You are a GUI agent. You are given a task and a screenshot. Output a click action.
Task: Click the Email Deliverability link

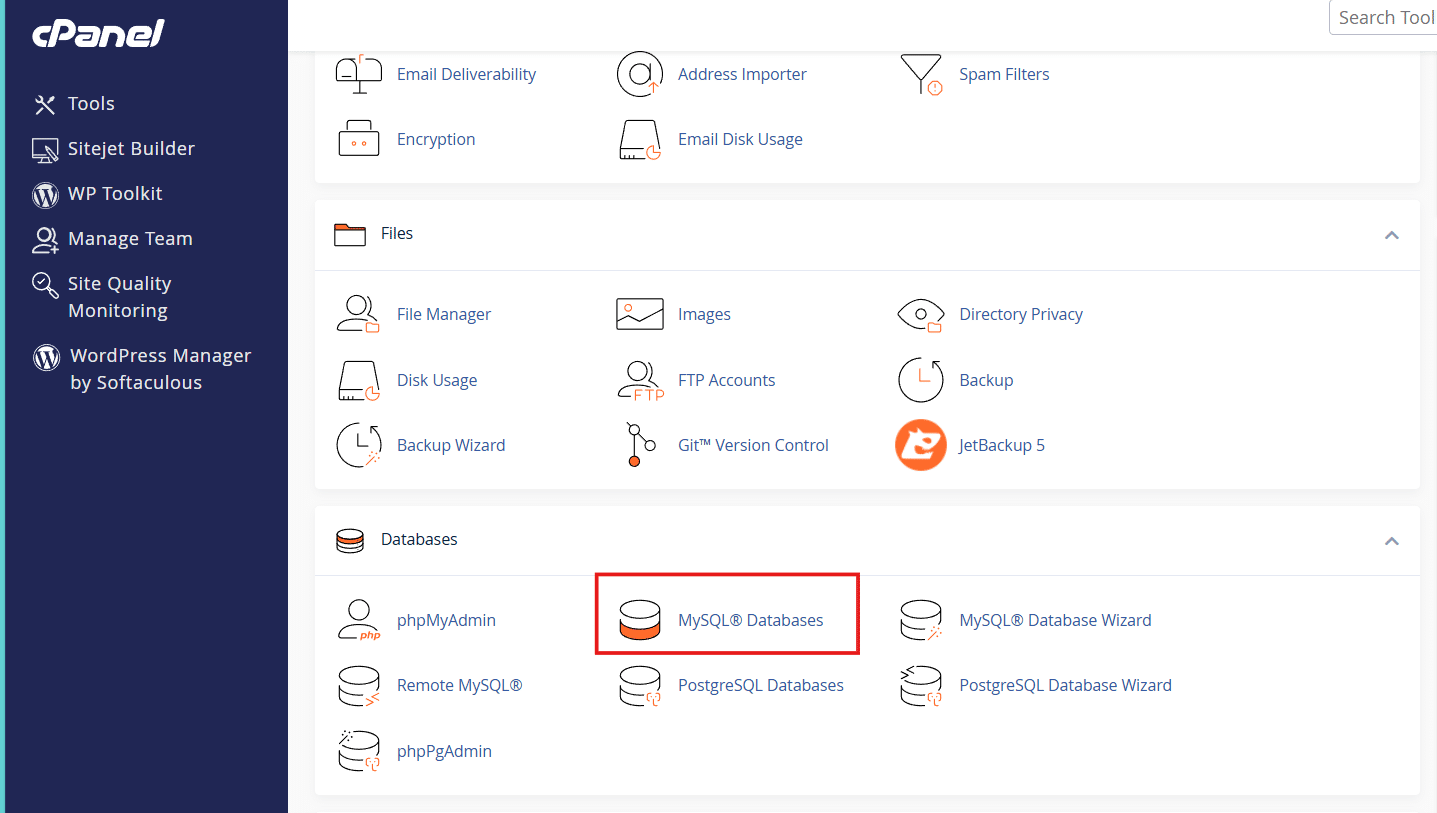click(x=466, y=74)
